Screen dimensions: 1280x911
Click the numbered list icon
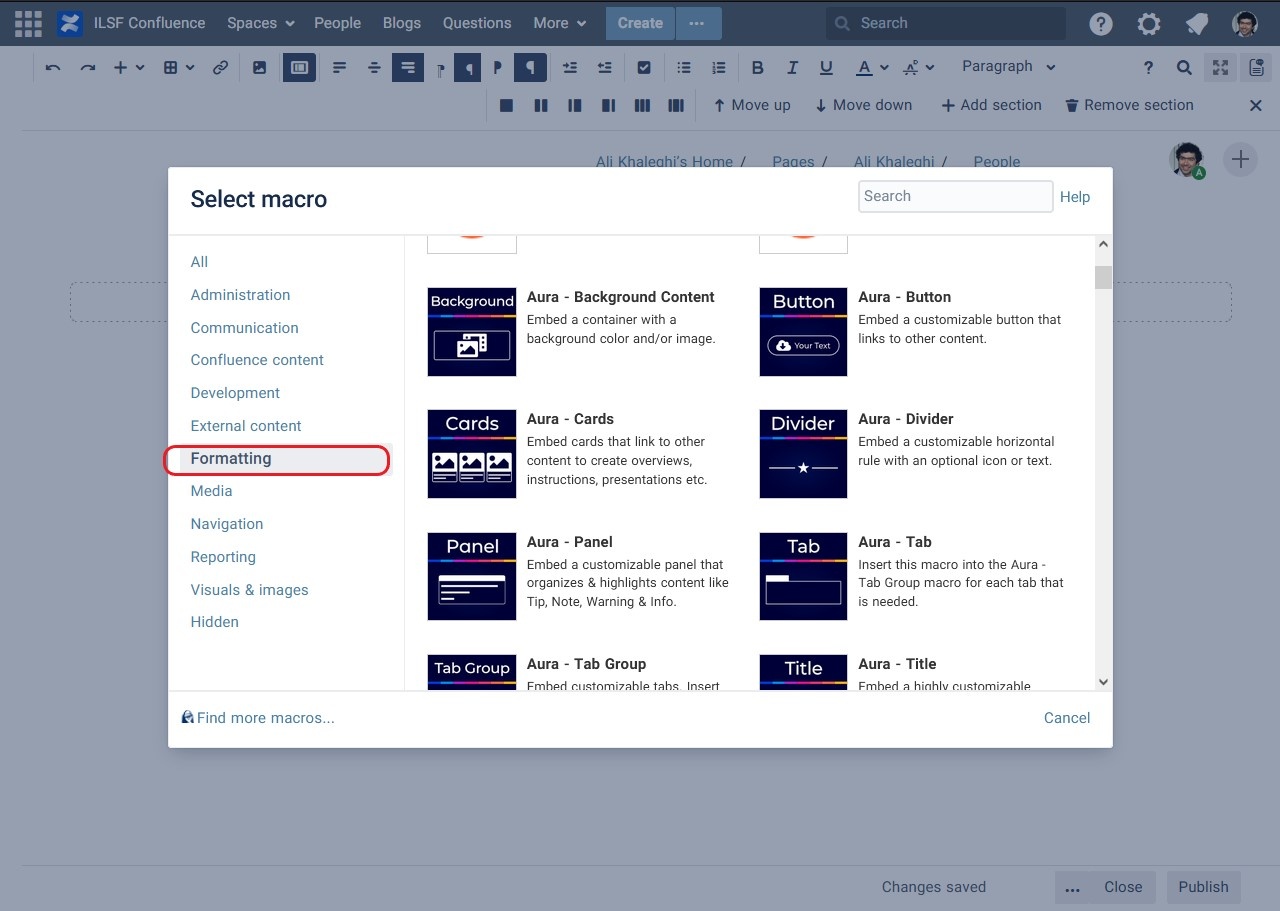pos(718,68)
